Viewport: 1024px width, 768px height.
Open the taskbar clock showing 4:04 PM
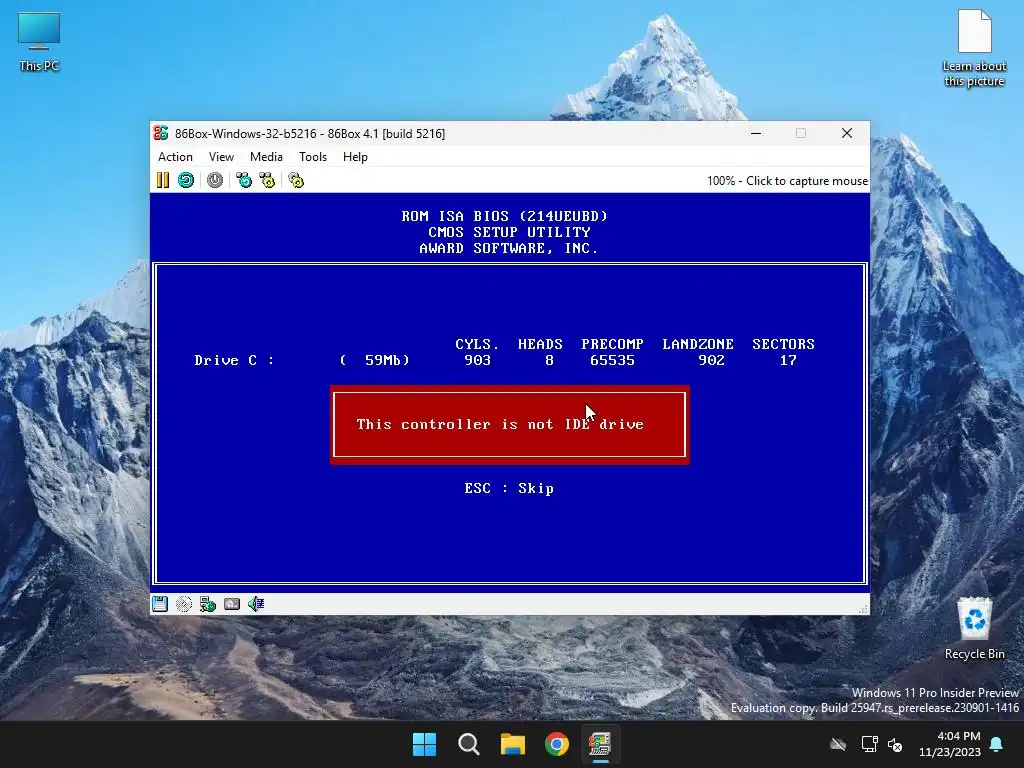[950, 744]
